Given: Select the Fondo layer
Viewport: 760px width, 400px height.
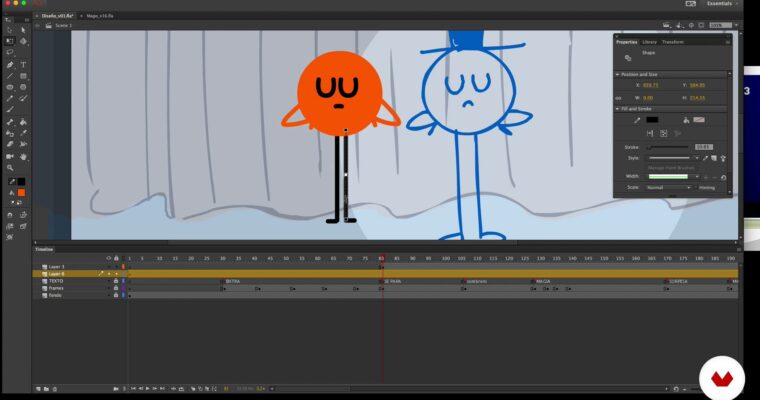Looking at the screenshot, I should 55,295.
